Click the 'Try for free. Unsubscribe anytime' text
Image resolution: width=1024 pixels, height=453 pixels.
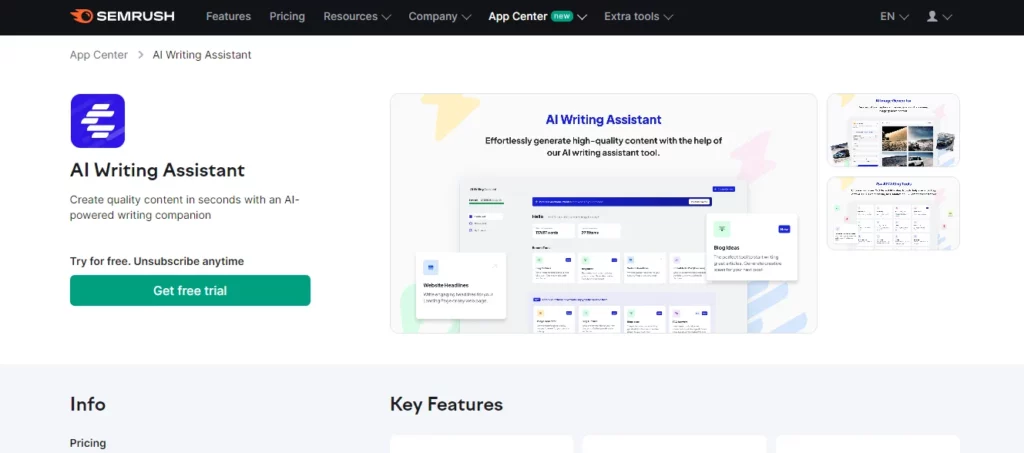pyautogui.click(x=157, y=261)
